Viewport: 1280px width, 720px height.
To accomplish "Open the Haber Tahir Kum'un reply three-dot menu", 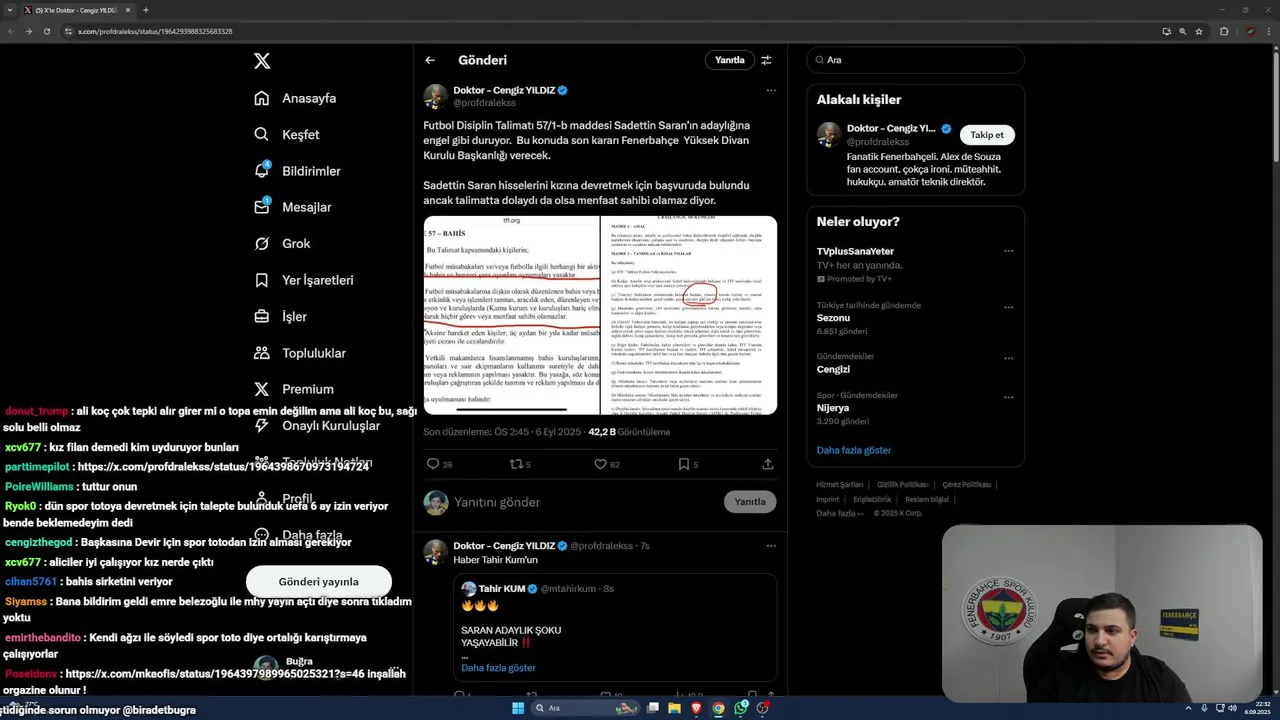I will [x=771, y=546].
